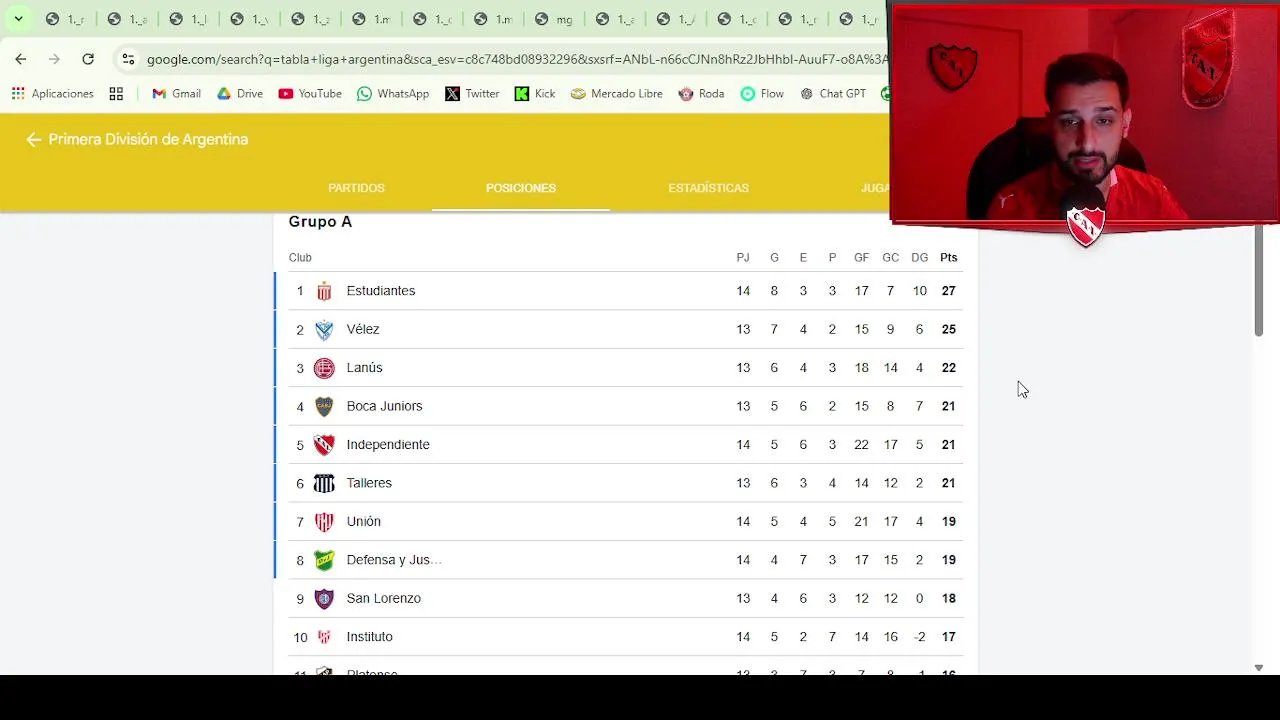The height and width of the screenshot is (720, 1280).
Task: Click the page vertical scrollbar thumb
Action: (1259, 280)
